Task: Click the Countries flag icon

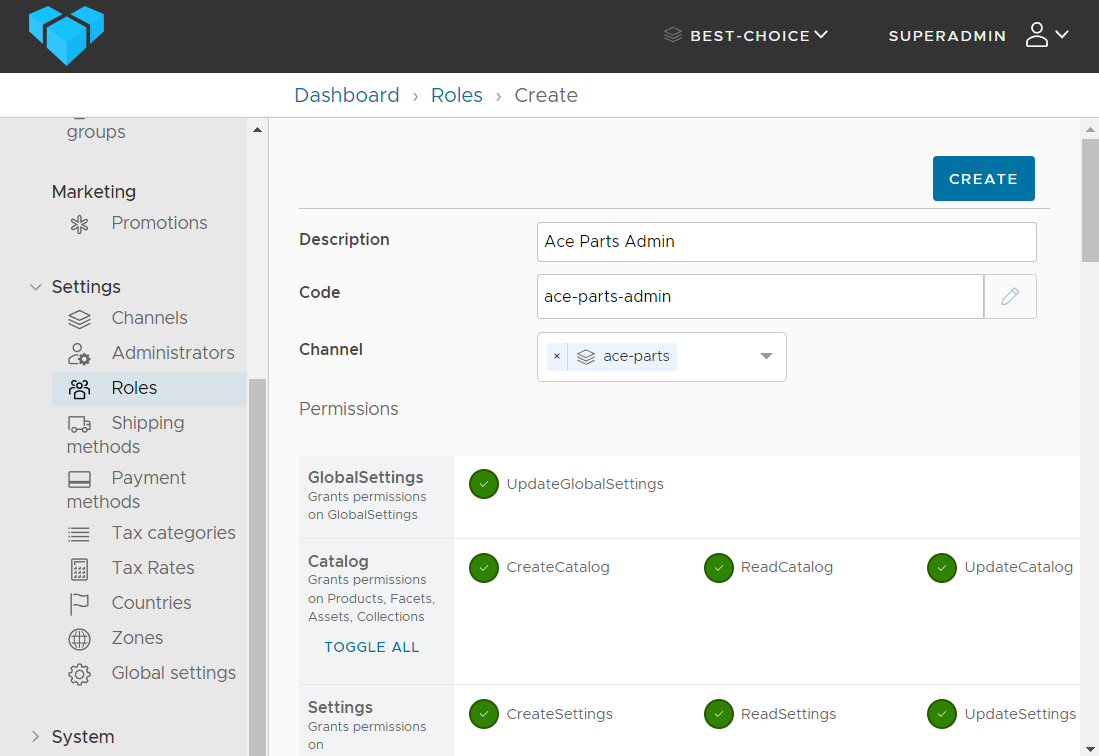Action: [80, 604]
